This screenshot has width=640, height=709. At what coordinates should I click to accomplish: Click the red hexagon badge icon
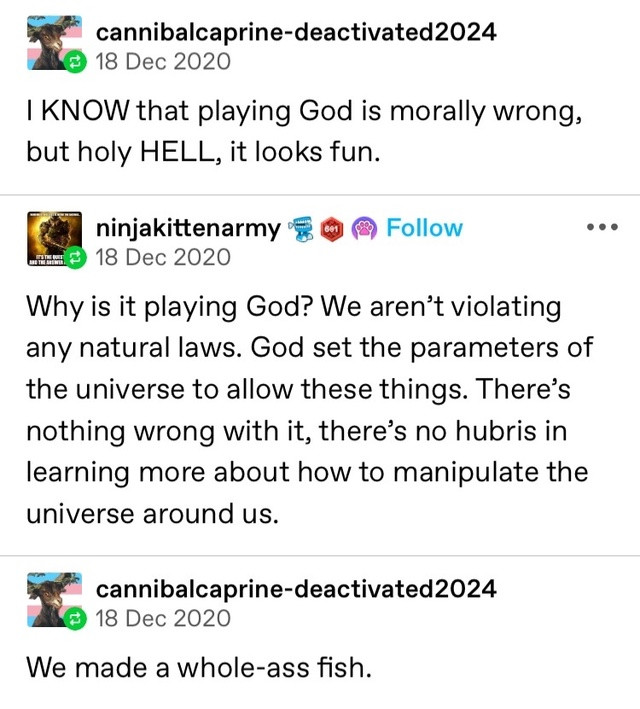[x=332, y=228]
